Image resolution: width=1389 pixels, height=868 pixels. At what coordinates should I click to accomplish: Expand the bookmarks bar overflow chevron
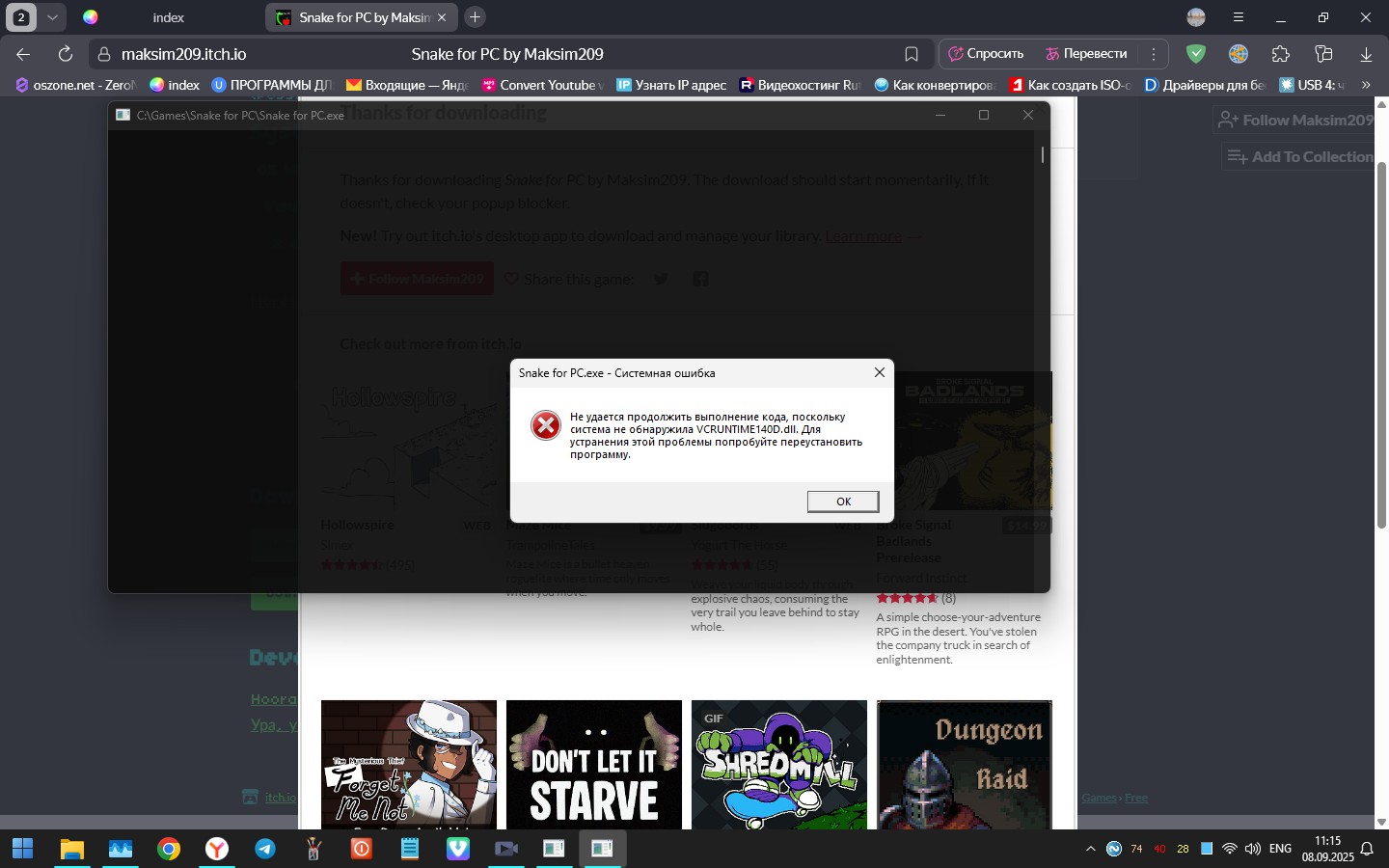(1366, 85)
